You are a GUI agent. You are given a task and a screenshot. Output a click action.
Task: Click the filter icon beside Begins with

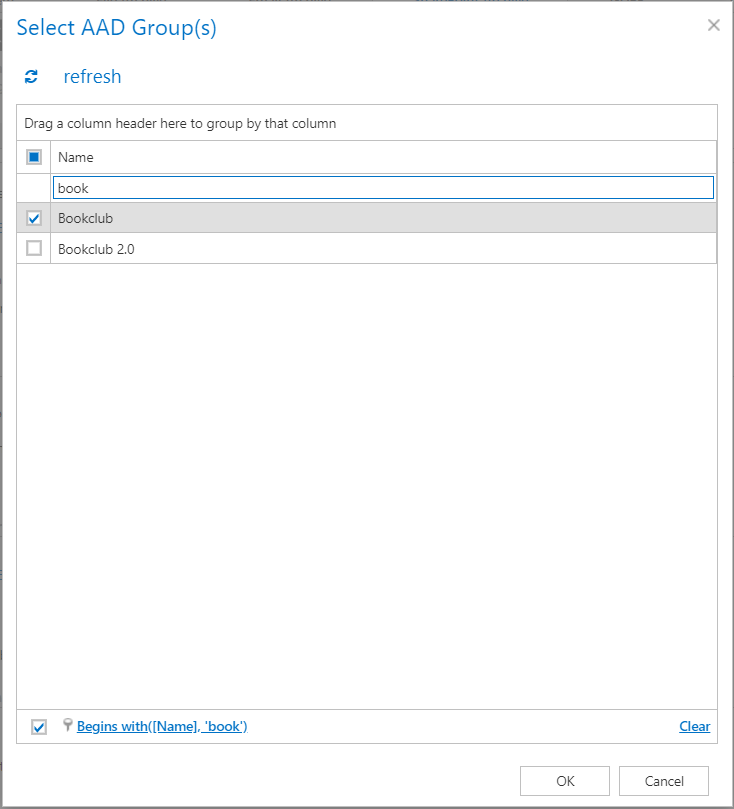[x=68, y=726]
